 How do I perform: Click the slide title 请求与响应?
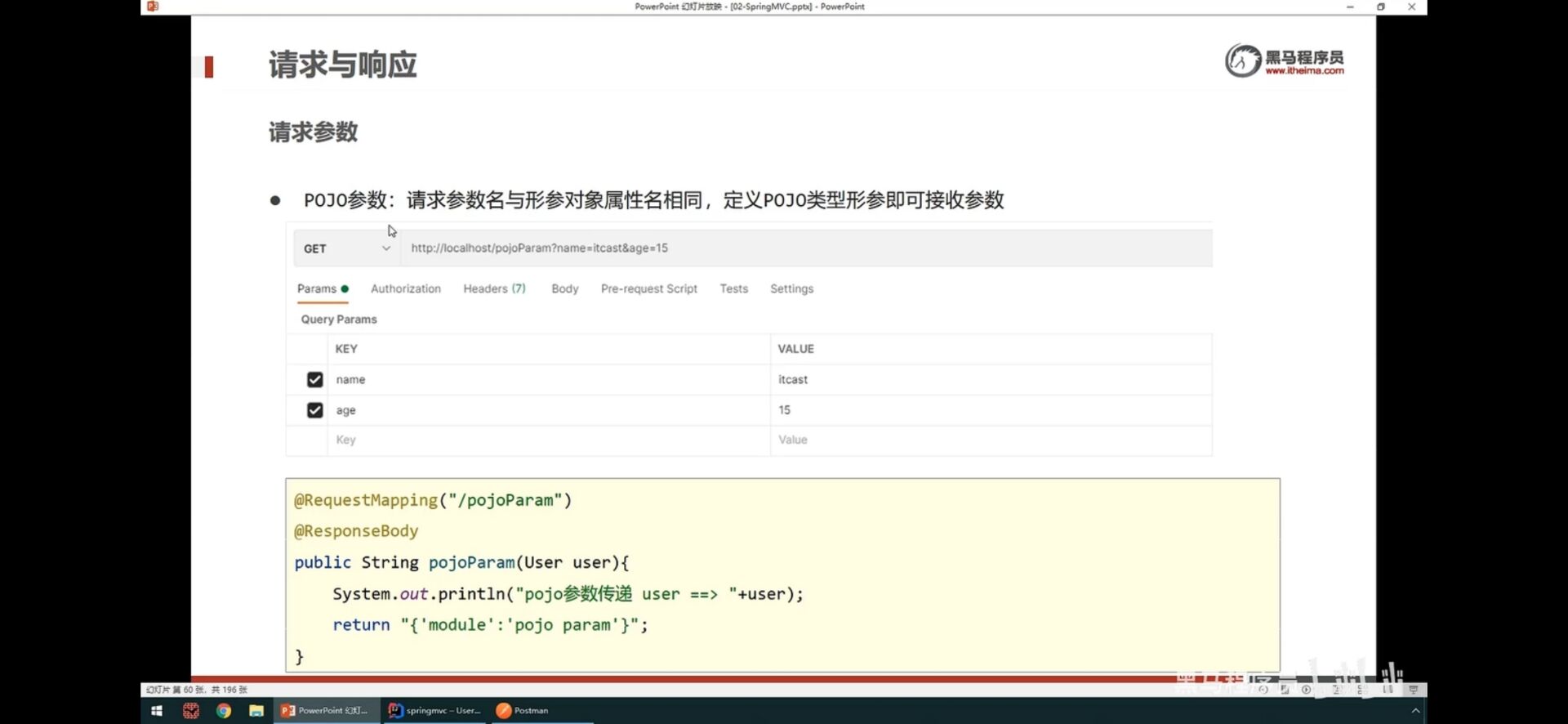click(x=343, y=65)
